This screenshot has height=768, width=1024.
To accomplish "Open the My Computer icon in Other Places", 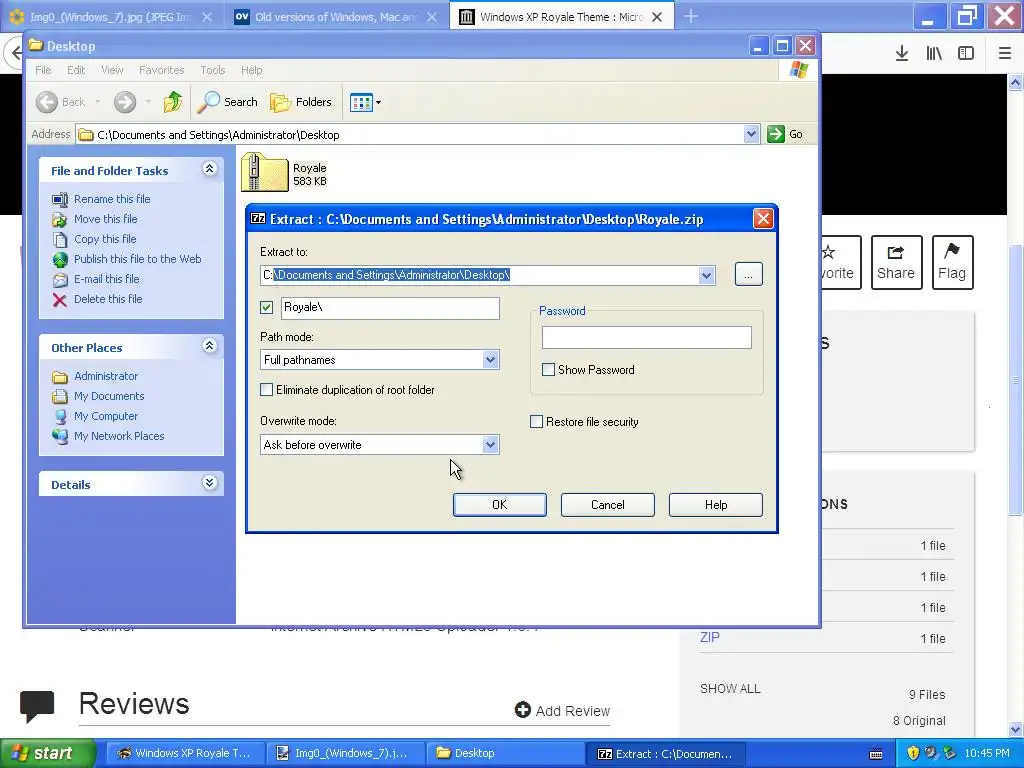I will (60, 417).
